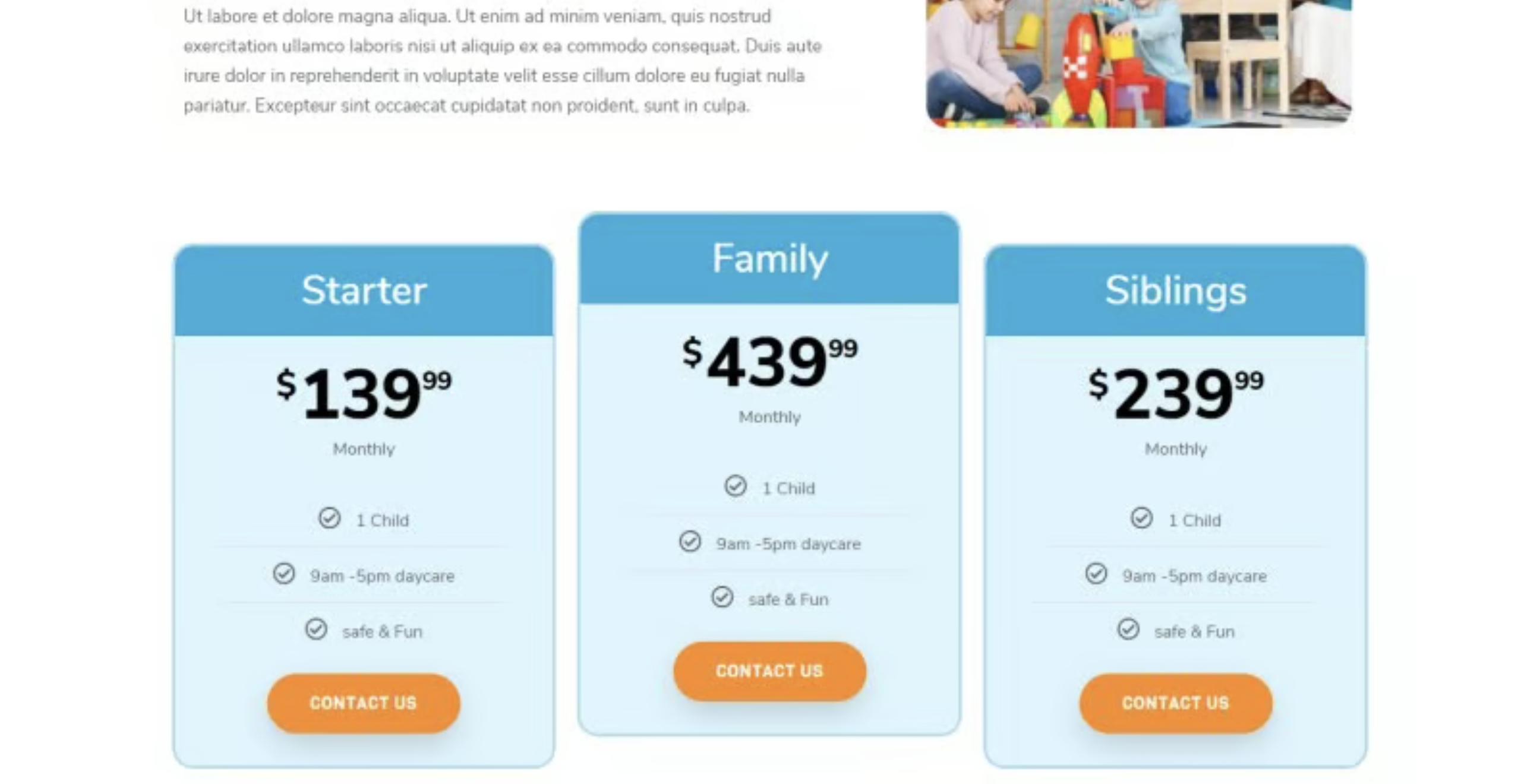Select the Family plan heading
The width and height of the screenshot is (1540, 784).
[770, 259]
